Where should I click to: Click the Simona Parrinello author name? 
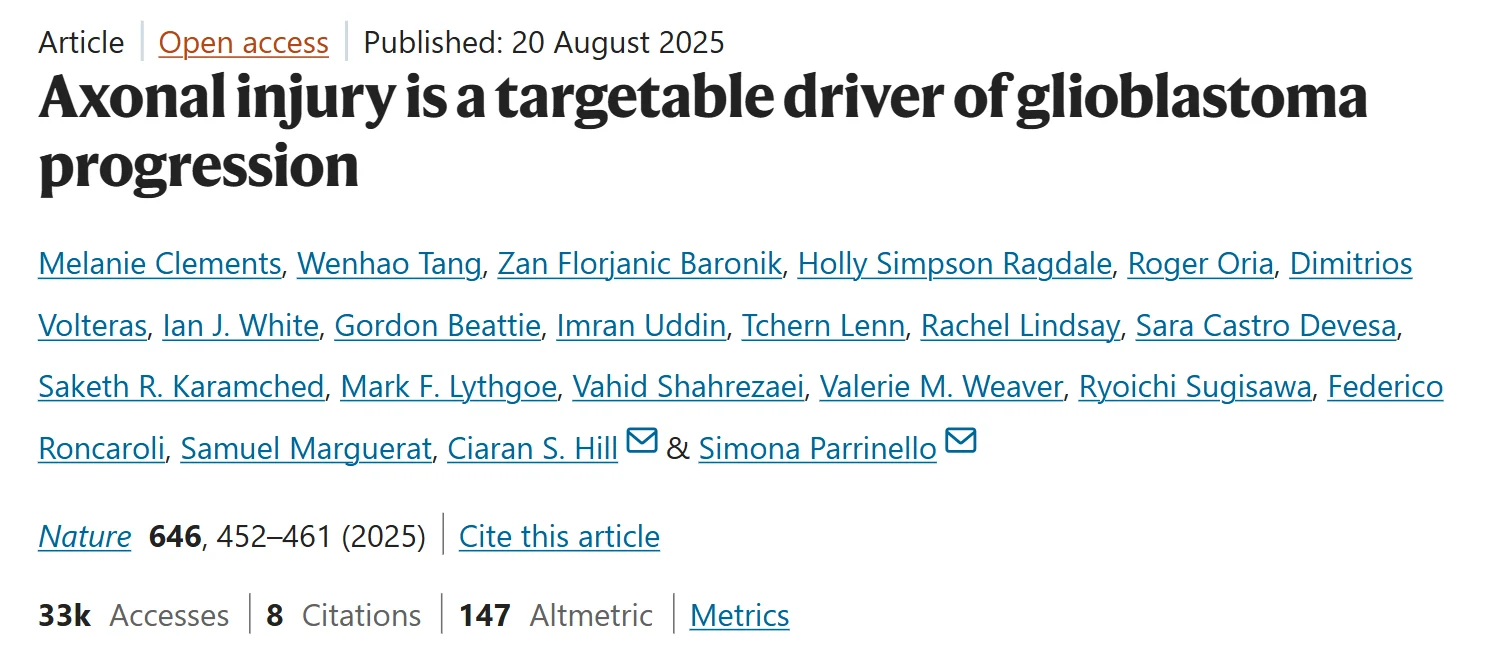coord(817,449)
